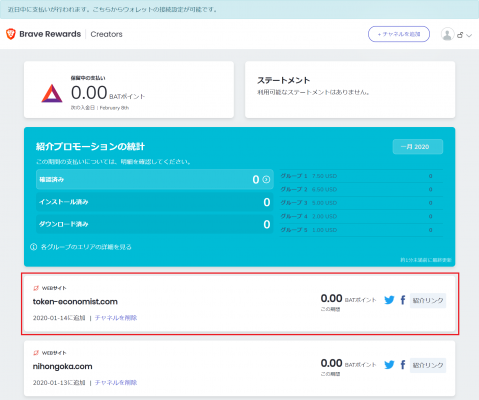Click the next deposit date February 8th

tap(100, 108)
